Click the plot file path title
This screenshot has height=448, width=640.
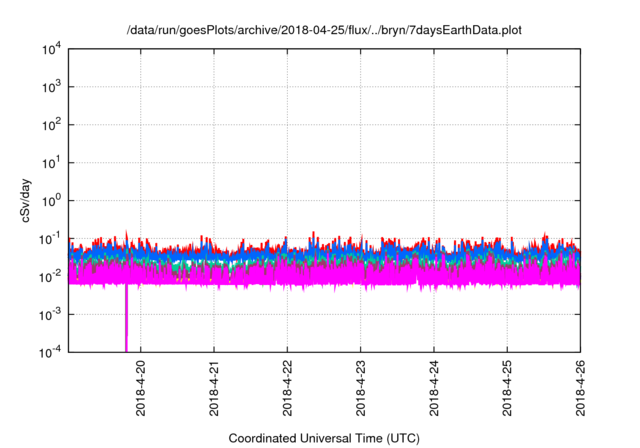324,30
